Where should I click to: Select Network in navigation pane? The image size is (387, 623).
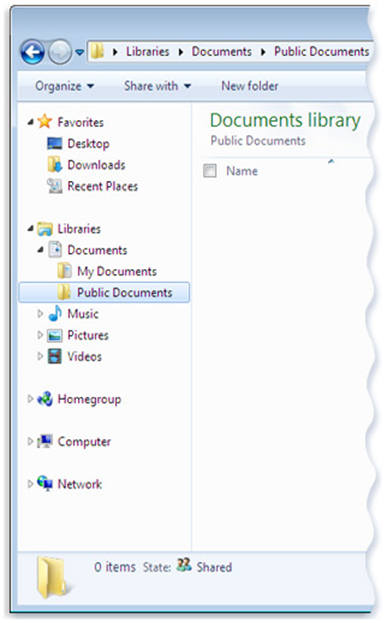coord(80,484)
